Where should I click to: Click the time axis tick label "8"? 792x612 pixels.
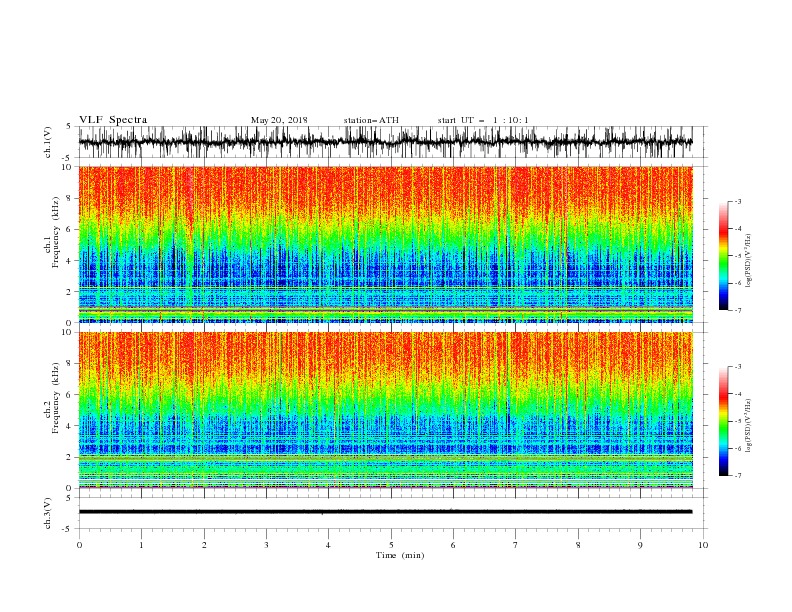[x=578, y=545]
